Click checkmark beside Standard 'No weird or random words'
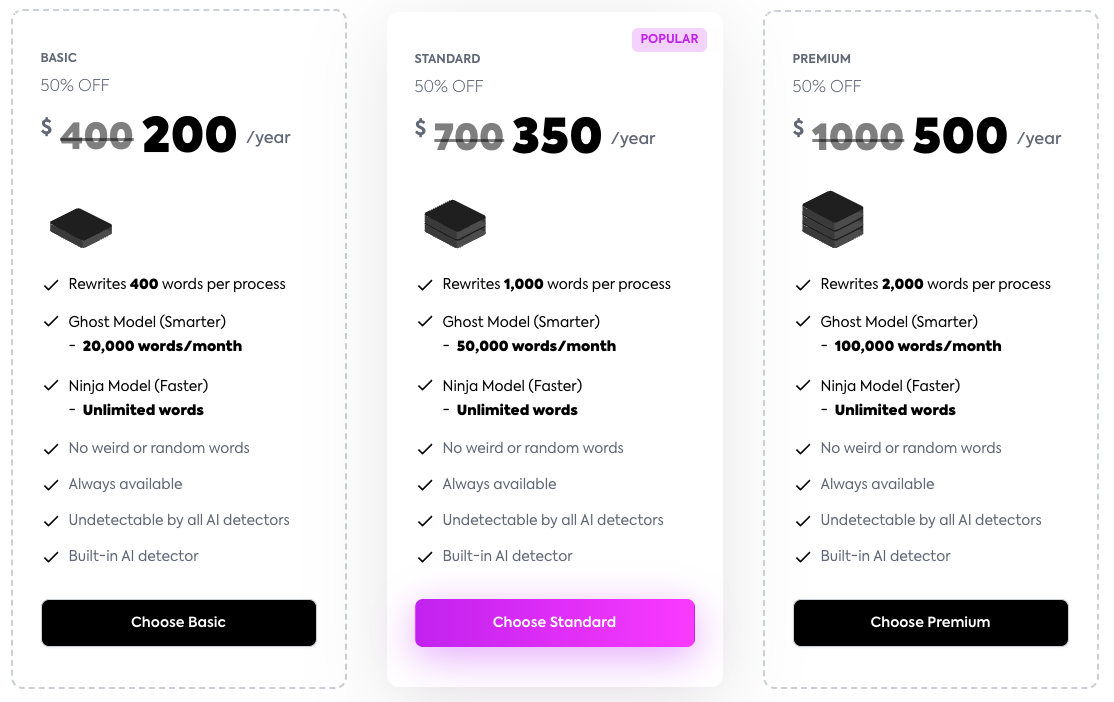 pos(425,449)
